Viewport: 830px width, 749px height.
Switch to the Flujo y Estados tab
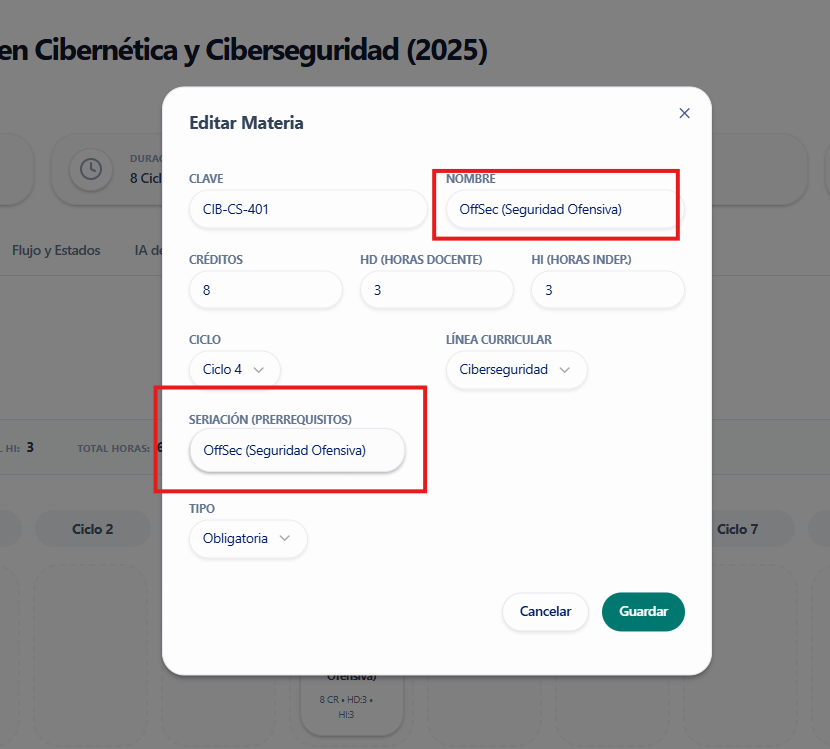pyautogui.click(x=56, y=250)
